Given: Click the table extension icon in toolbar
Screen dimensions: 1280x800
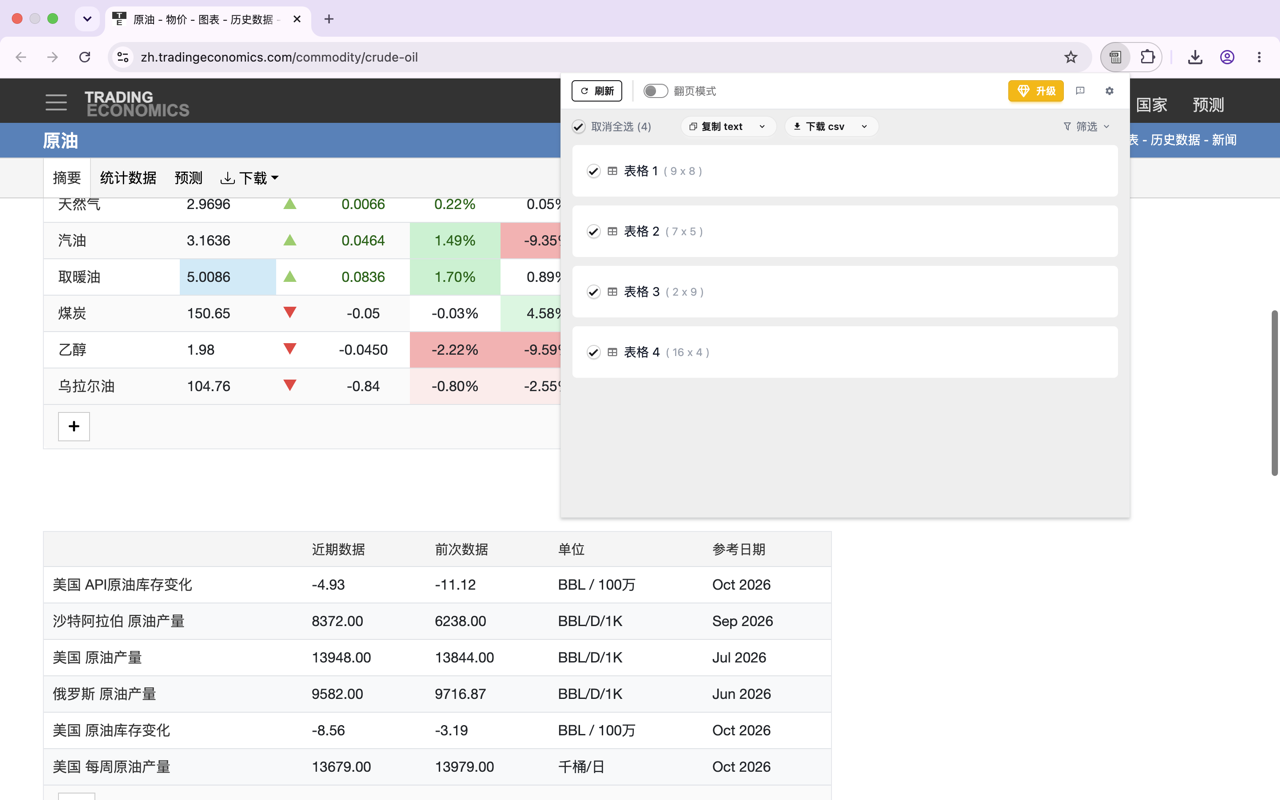Looking at the screenshot, I should point(1115,57).
